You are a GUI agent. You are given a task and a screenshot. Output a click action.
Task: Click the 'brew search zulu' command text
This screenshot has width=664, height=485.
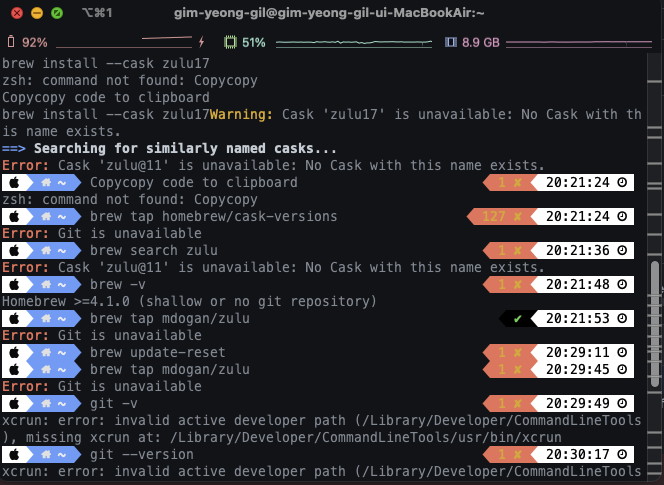(x=154, y=250)
